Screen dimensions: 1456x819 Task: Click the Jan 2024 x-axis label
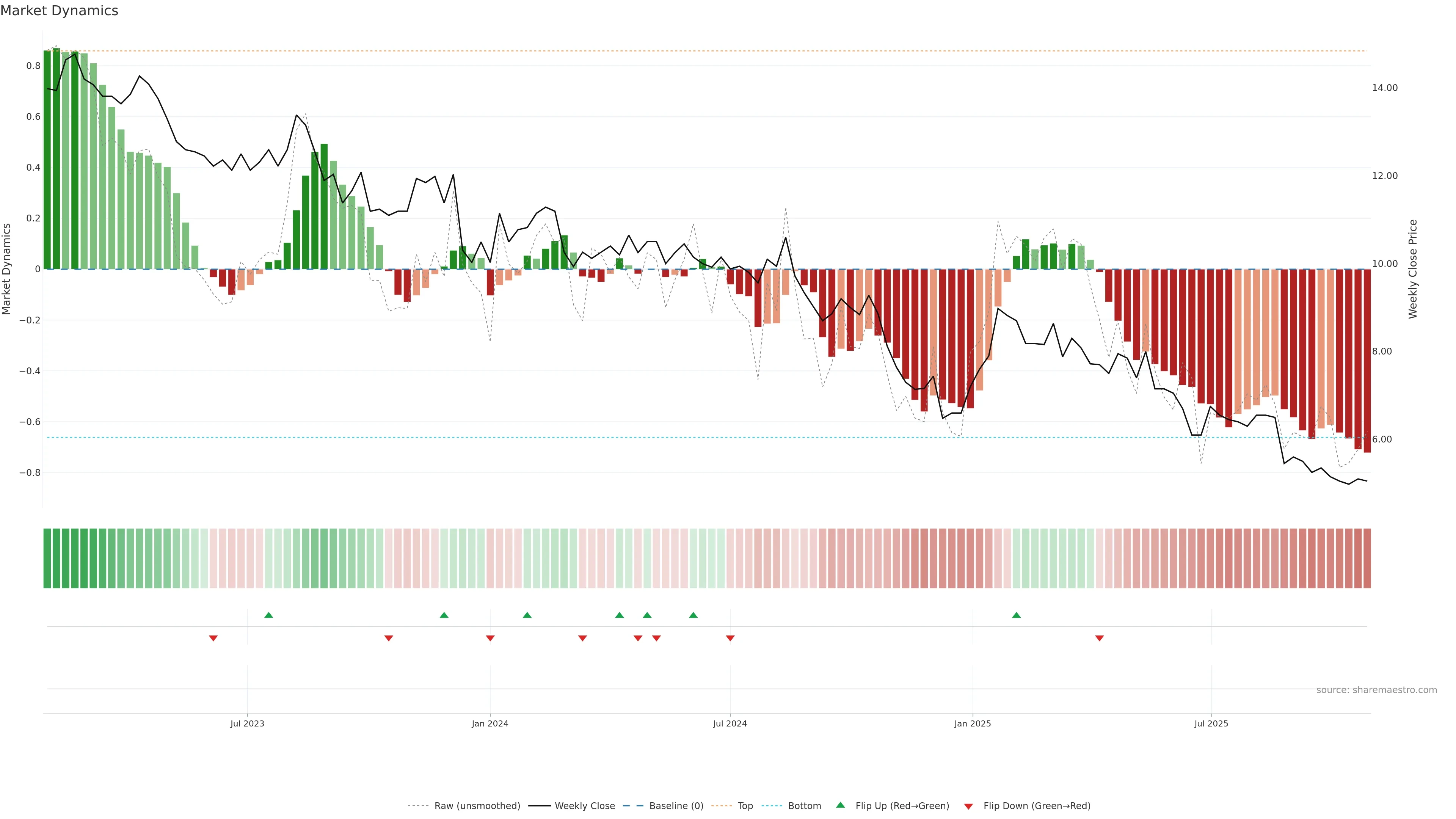[490, 723]
